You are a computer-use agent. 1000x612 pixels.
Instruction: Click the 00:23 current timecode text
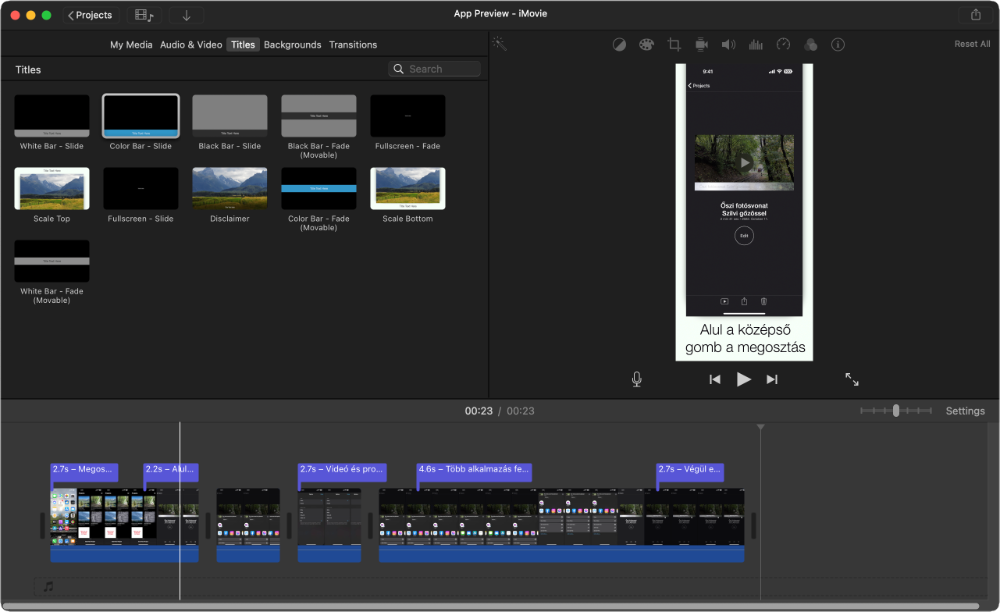tap(478, 411)
